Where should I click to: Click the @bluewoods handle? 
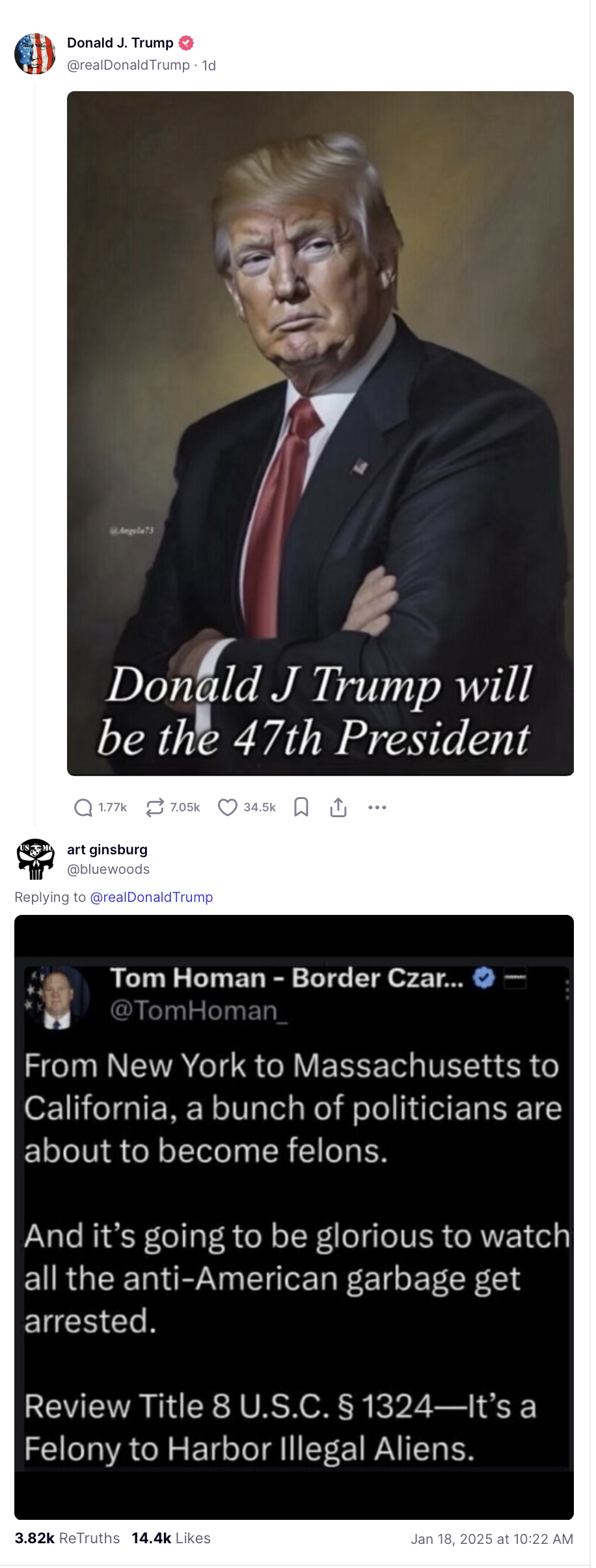(x=108, y=869)
